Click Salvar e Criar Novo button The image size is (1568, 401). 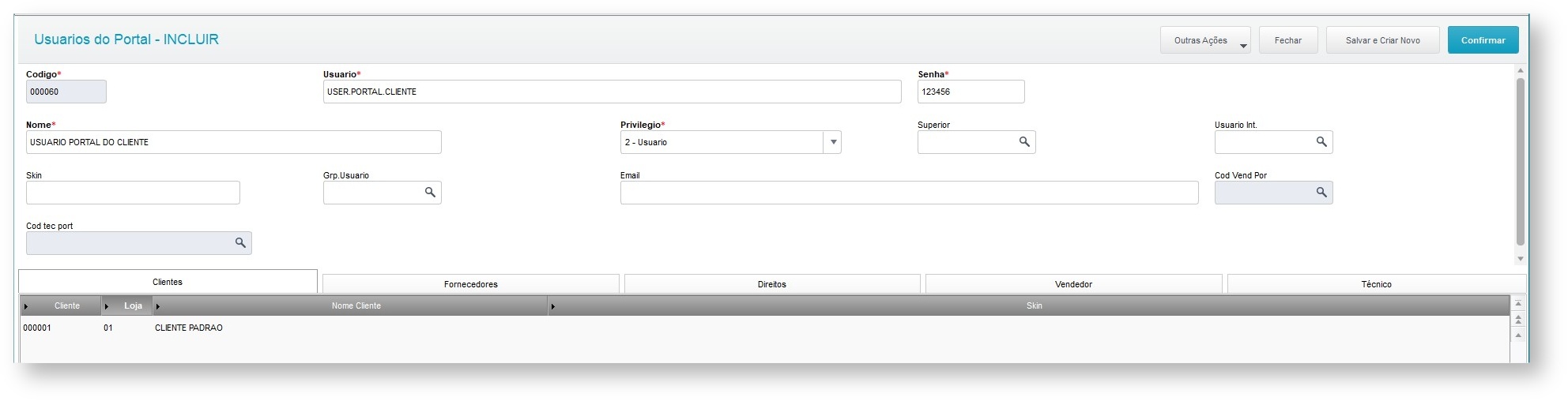(1382, 40)
